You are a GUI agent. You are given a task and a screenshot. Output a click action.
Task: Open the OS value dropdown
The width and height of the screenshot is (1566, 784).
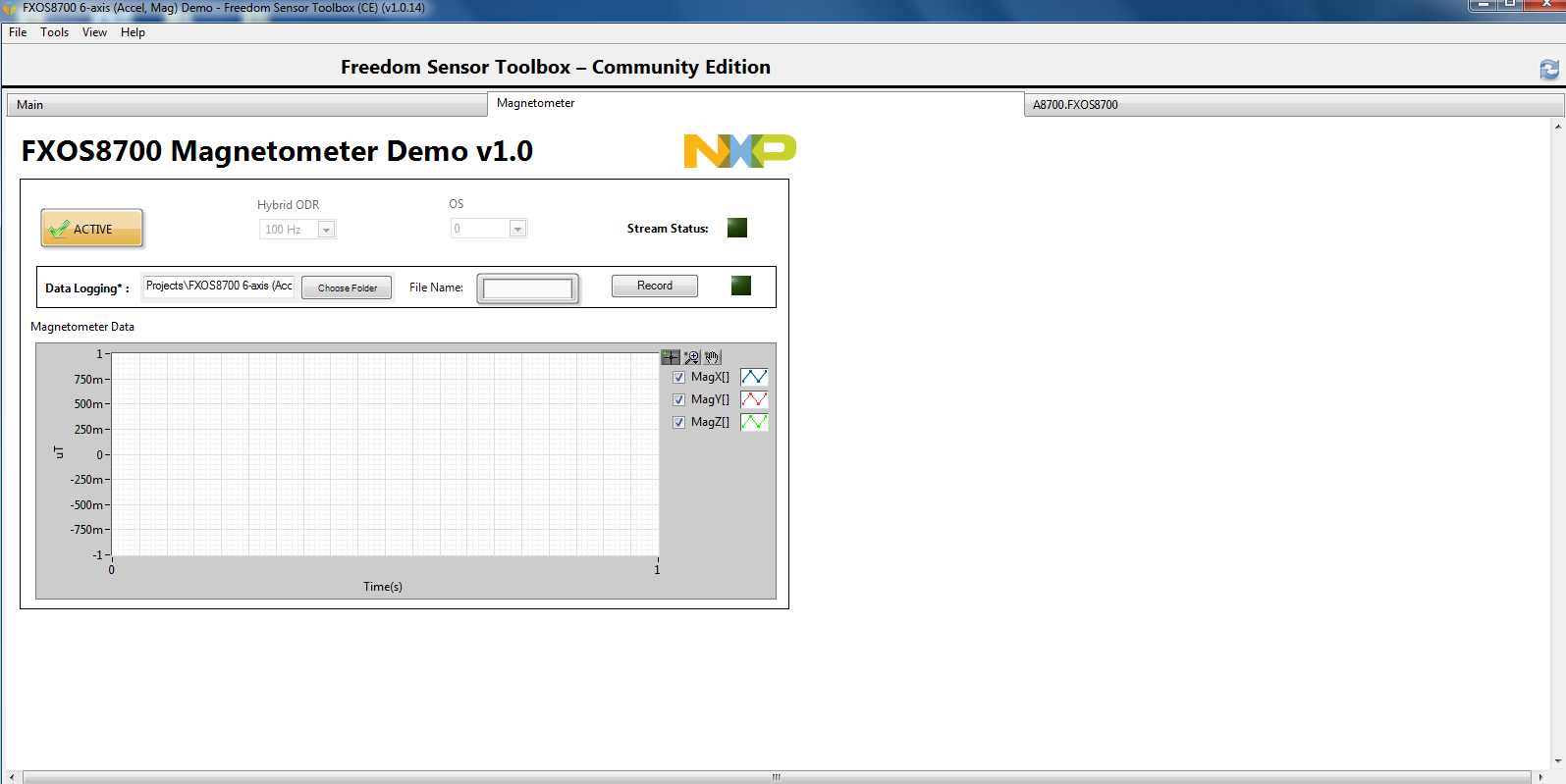pyautogui.click(x=489, y=229)
